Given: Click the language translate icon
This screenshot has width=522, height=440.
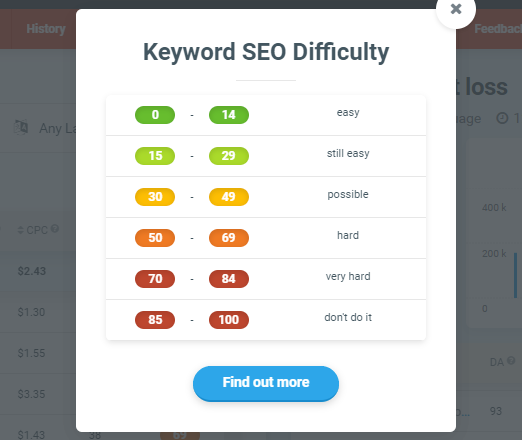Looking at the screenshot, I should (x=21, y=128).
